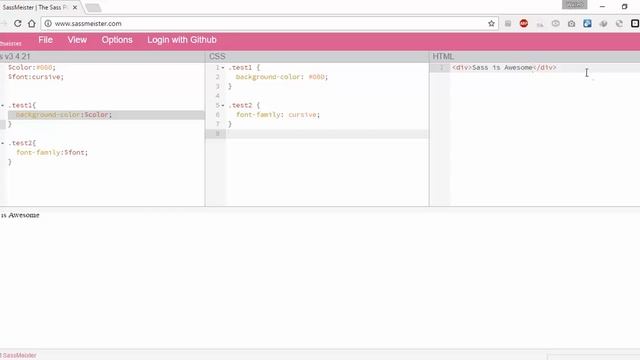
Task: Open the gray document extension icon
Action: tap(508, 24)
